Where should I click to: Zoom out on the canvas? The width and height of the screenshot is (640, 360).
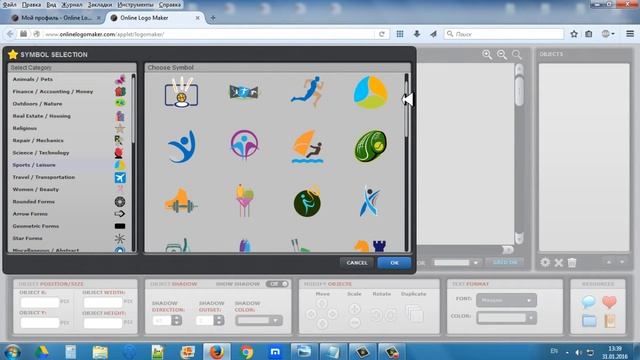pos(502,55)
